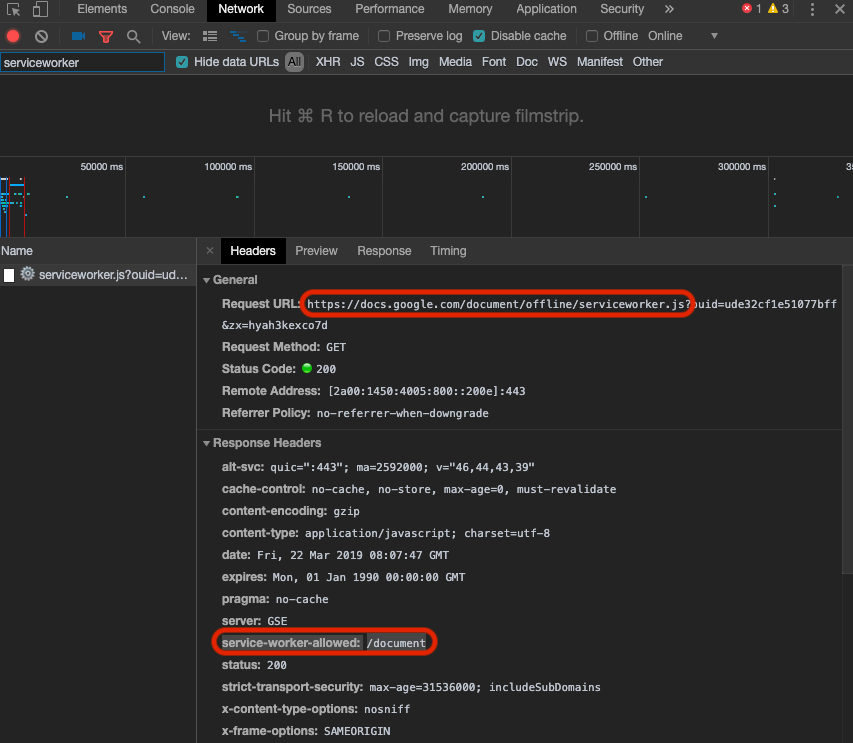The image size is (853, 743).
Task: Select the inspect element cursor icon
Action: (x=11, y=8)
